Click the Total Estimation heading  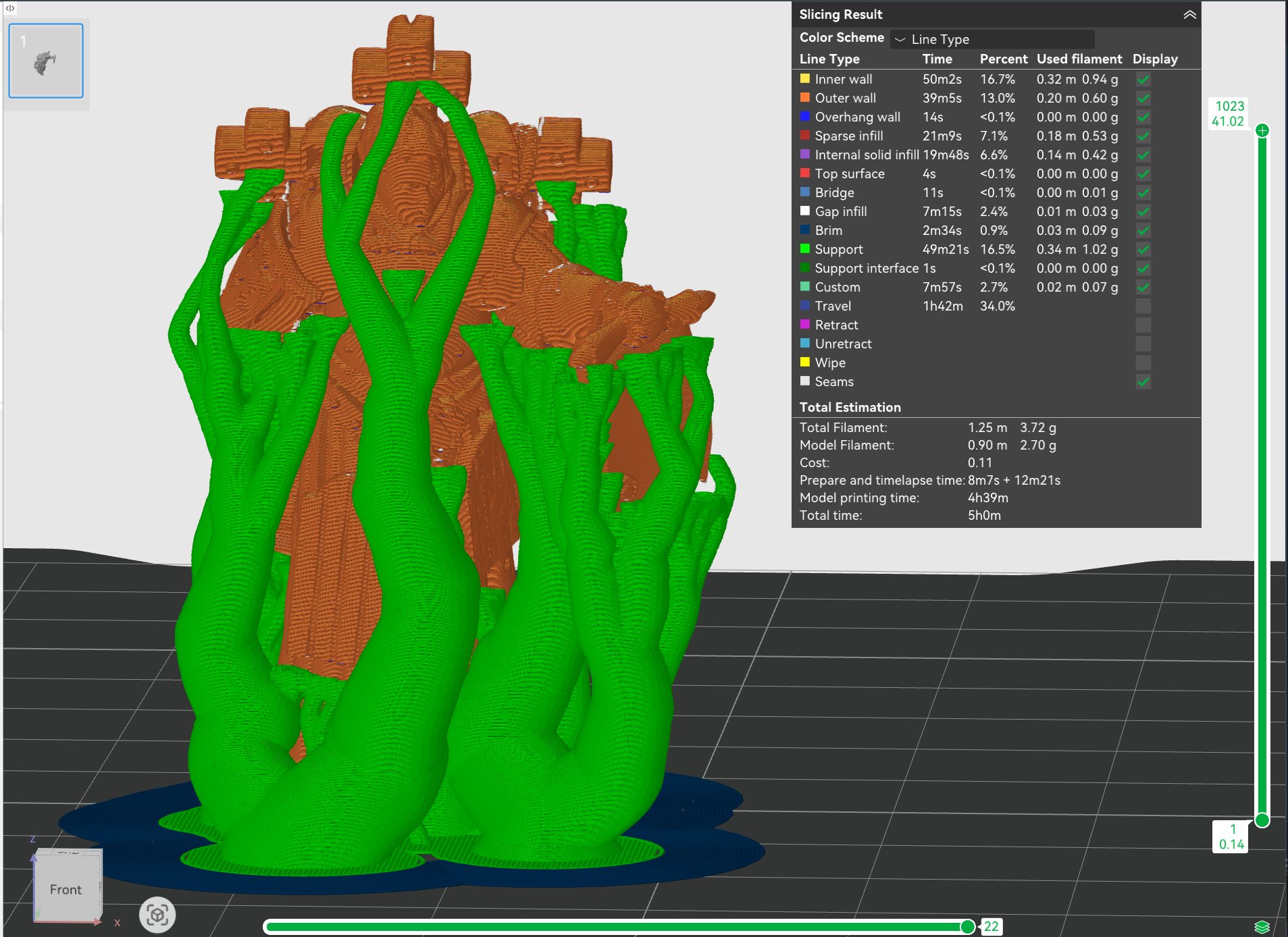pos(850,408)
